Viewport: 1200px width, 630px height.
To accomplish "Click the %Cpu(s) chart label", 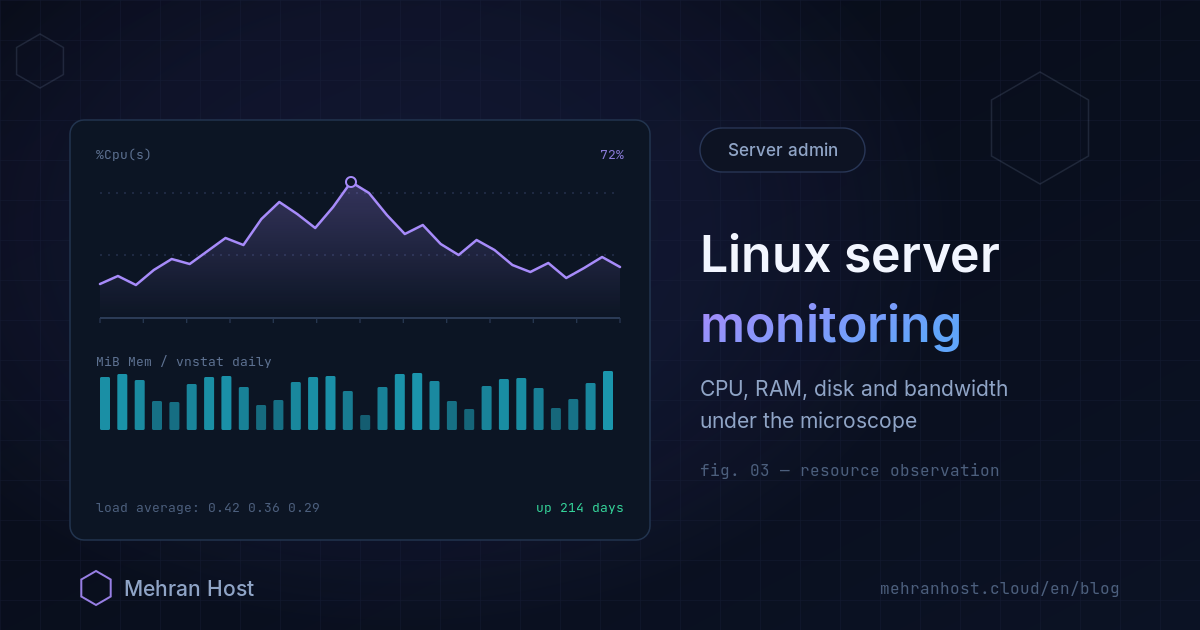I will 124,155.
